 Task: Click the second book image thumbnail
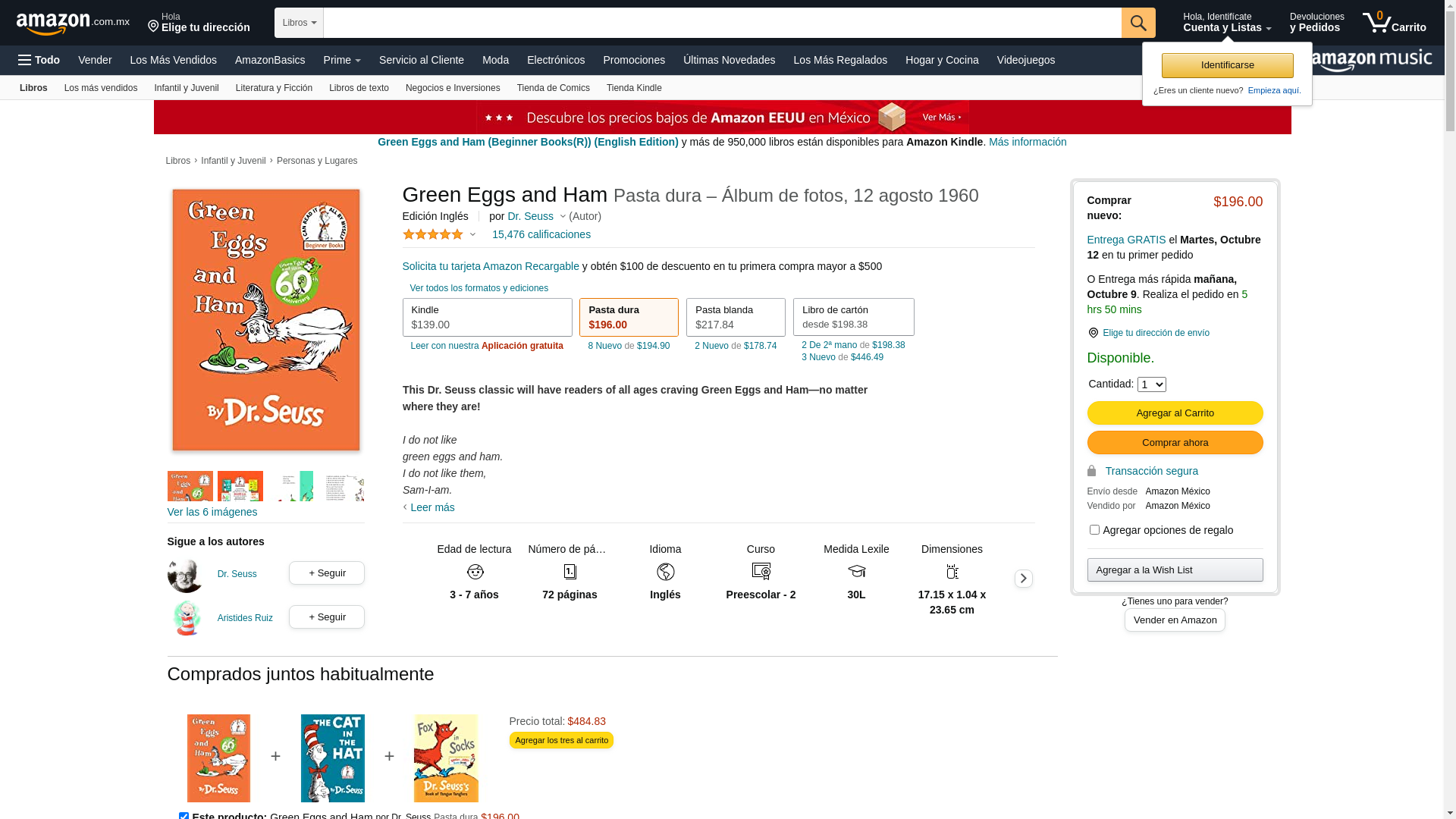coord(240,486)
